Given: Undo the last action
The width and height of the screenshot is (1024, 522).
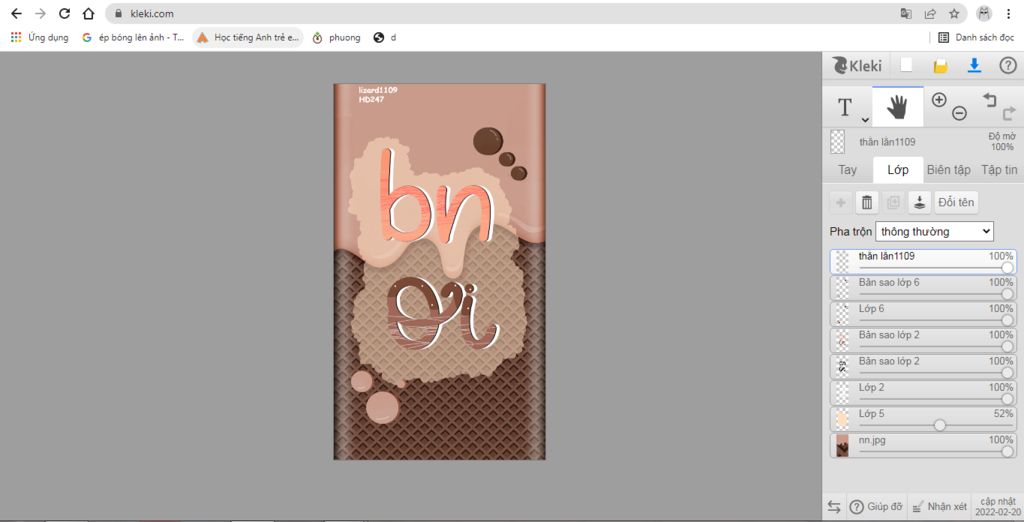Looking at the screenshot, I should pyautogui.click(x=990, y=99).
